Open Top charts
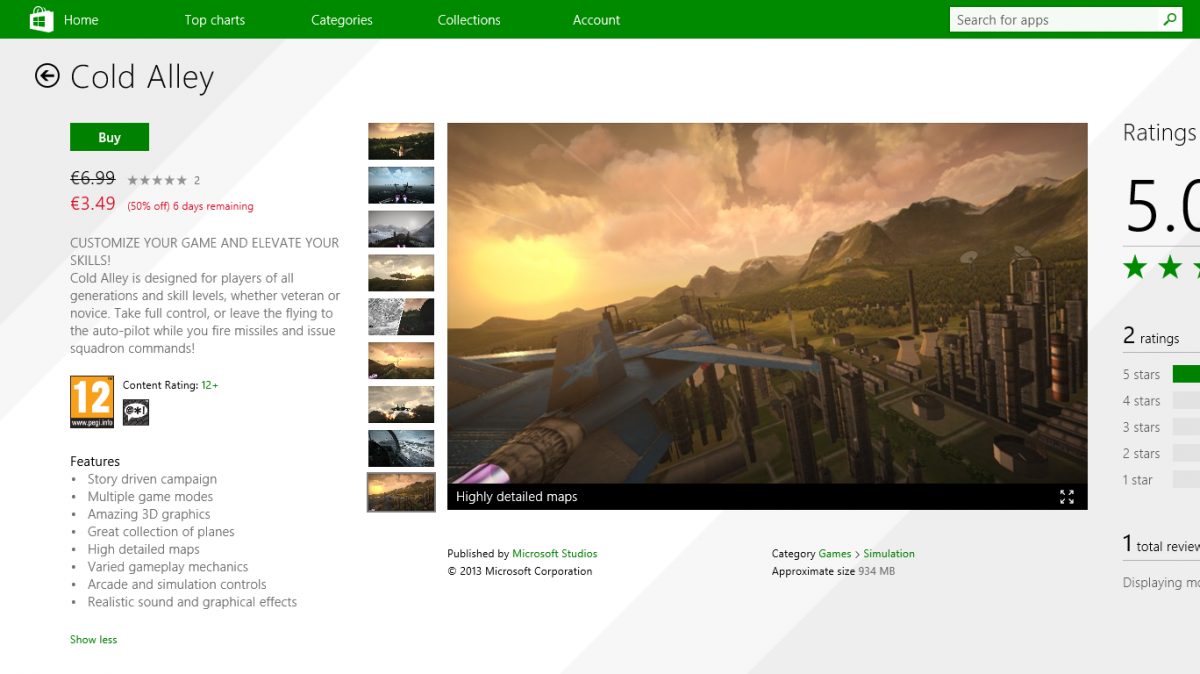This screenshot has width=1200, height=674. (215, 20)
